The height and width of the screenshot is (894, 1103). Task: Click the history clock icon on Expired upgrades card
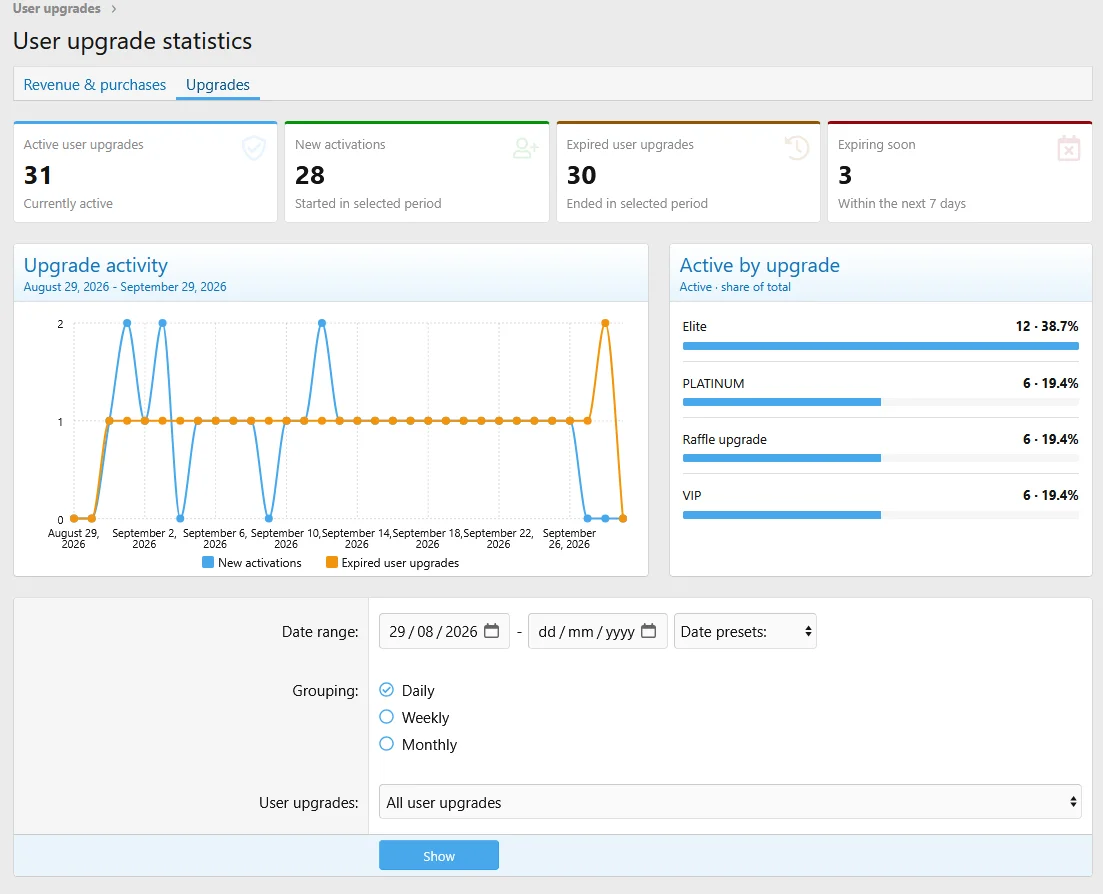tap(797, 148)
